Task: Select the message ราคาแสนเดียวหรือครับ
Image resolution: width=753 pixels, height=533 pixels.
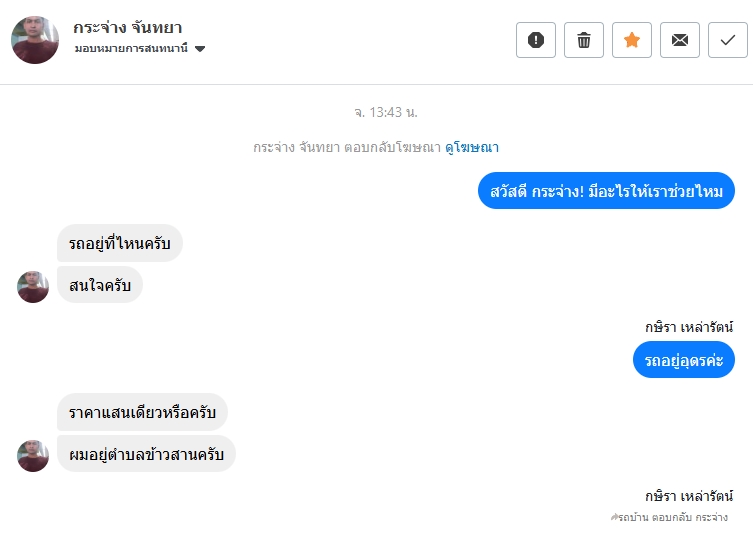Action: [142, 412]
